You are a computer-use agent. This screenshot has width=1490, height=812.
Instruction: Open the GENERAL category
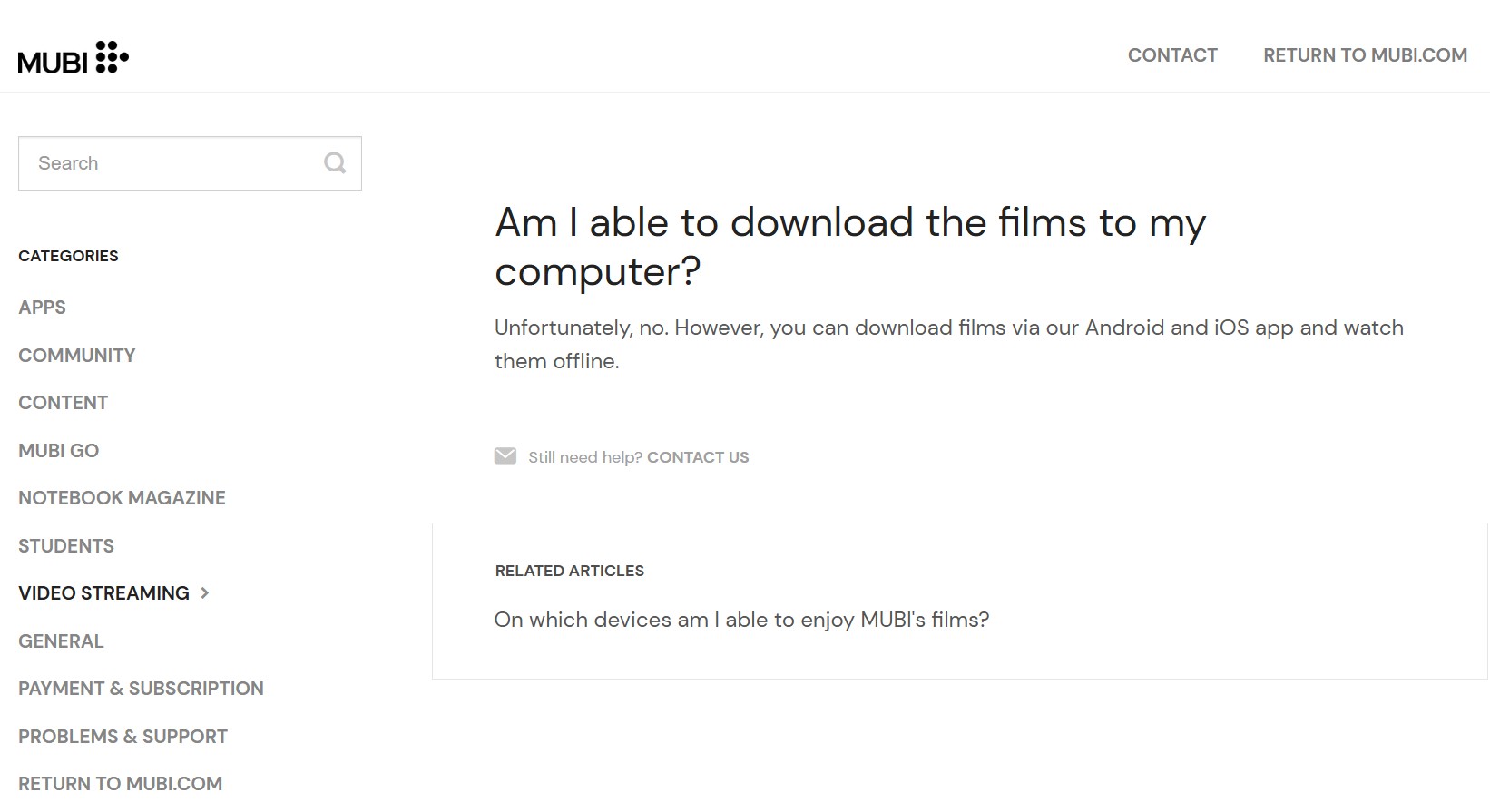point(61,641)
